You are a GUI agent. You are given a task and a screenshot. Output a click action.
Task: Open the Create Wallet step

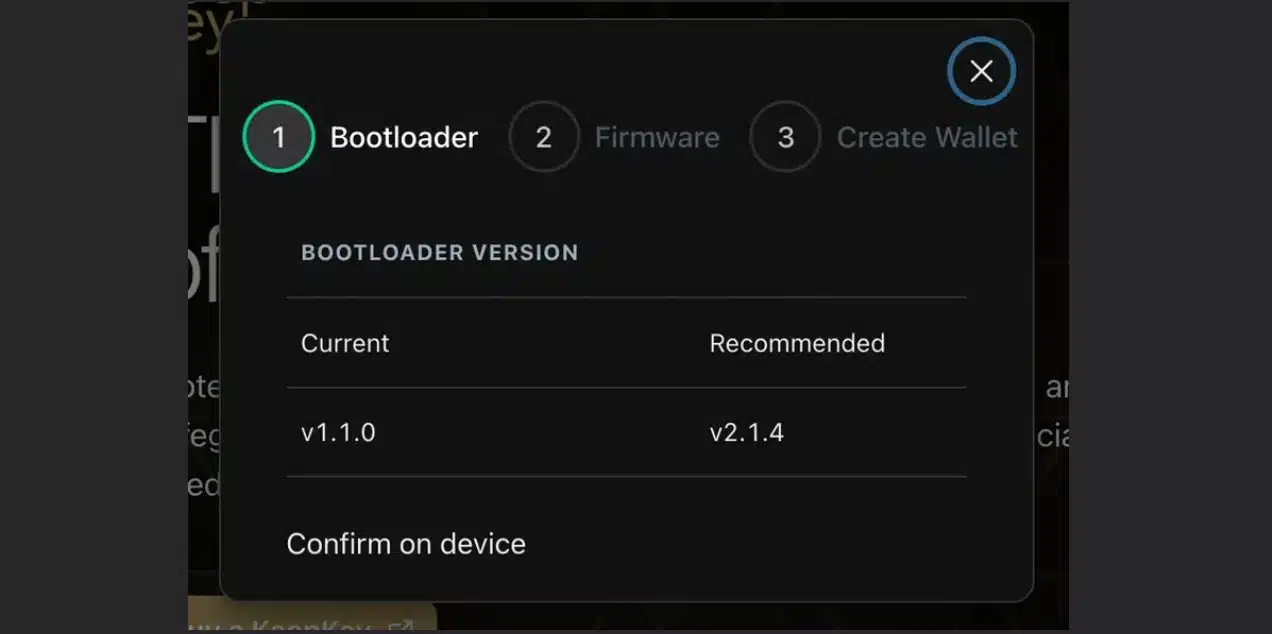pyautogui.click(x=926, y=137)
